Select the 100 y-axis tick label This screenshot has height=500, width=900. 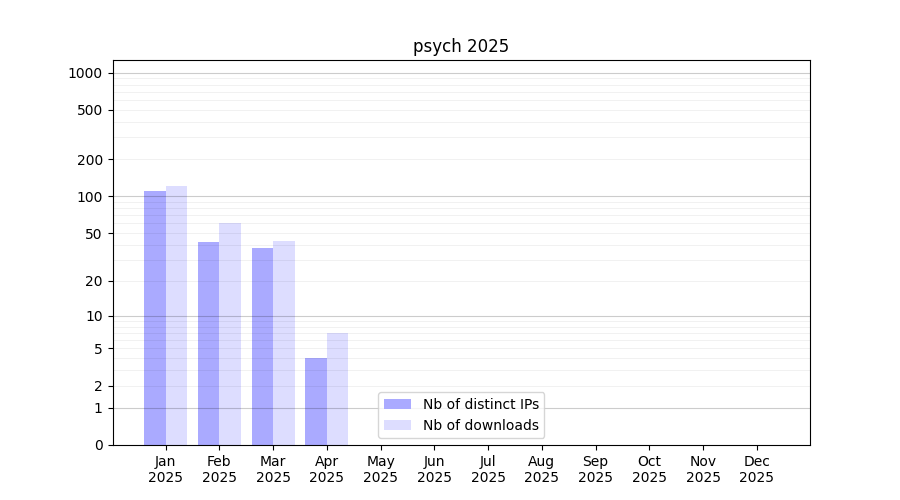point(89,197)
